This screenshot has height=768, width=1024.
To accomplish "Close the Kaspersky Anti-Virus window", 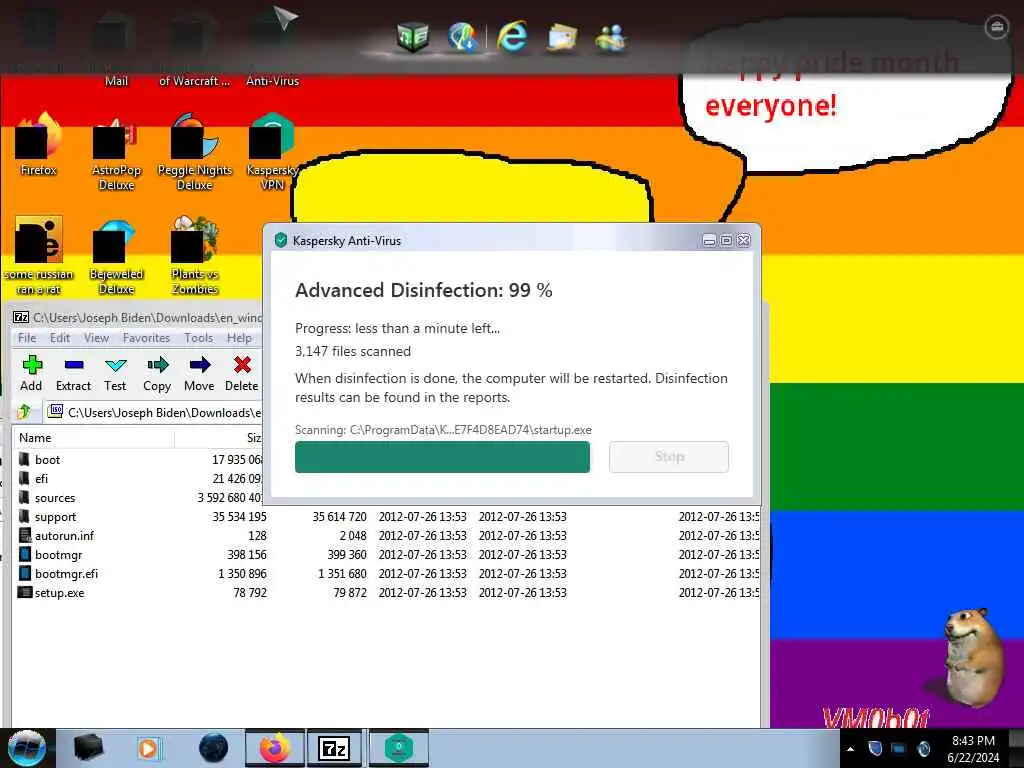I will click(743, 240).
